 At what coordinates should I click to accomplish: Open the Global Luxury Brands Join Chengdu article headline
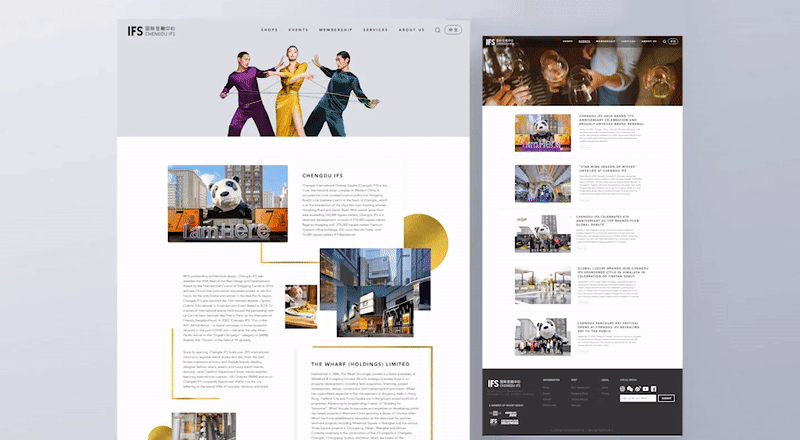pyautogui.click(x=613, y=272)
